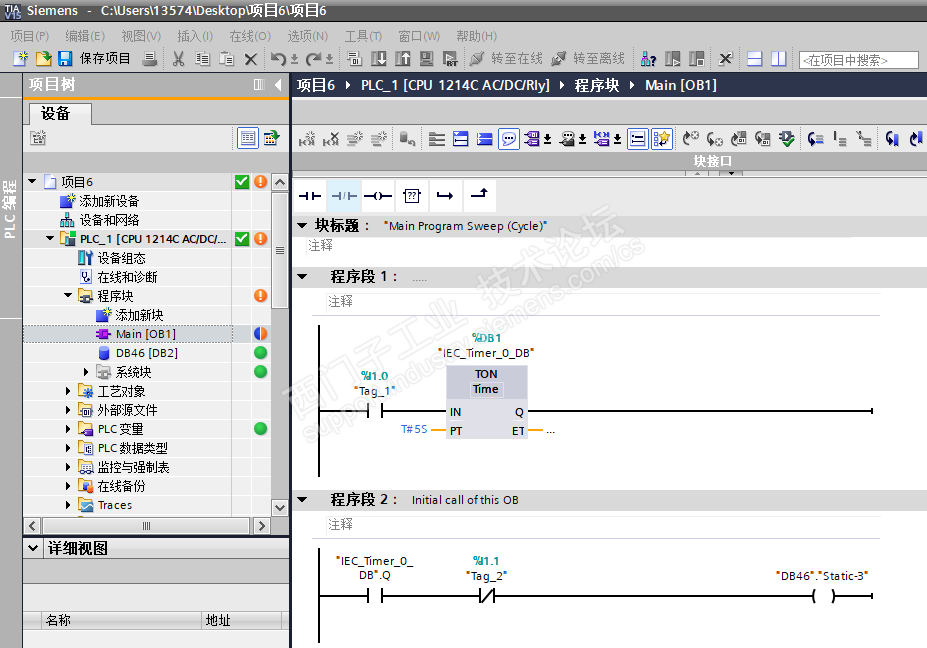927x648 pixels.
Task: Click the cut scissors icon
Action: (178, 59)
